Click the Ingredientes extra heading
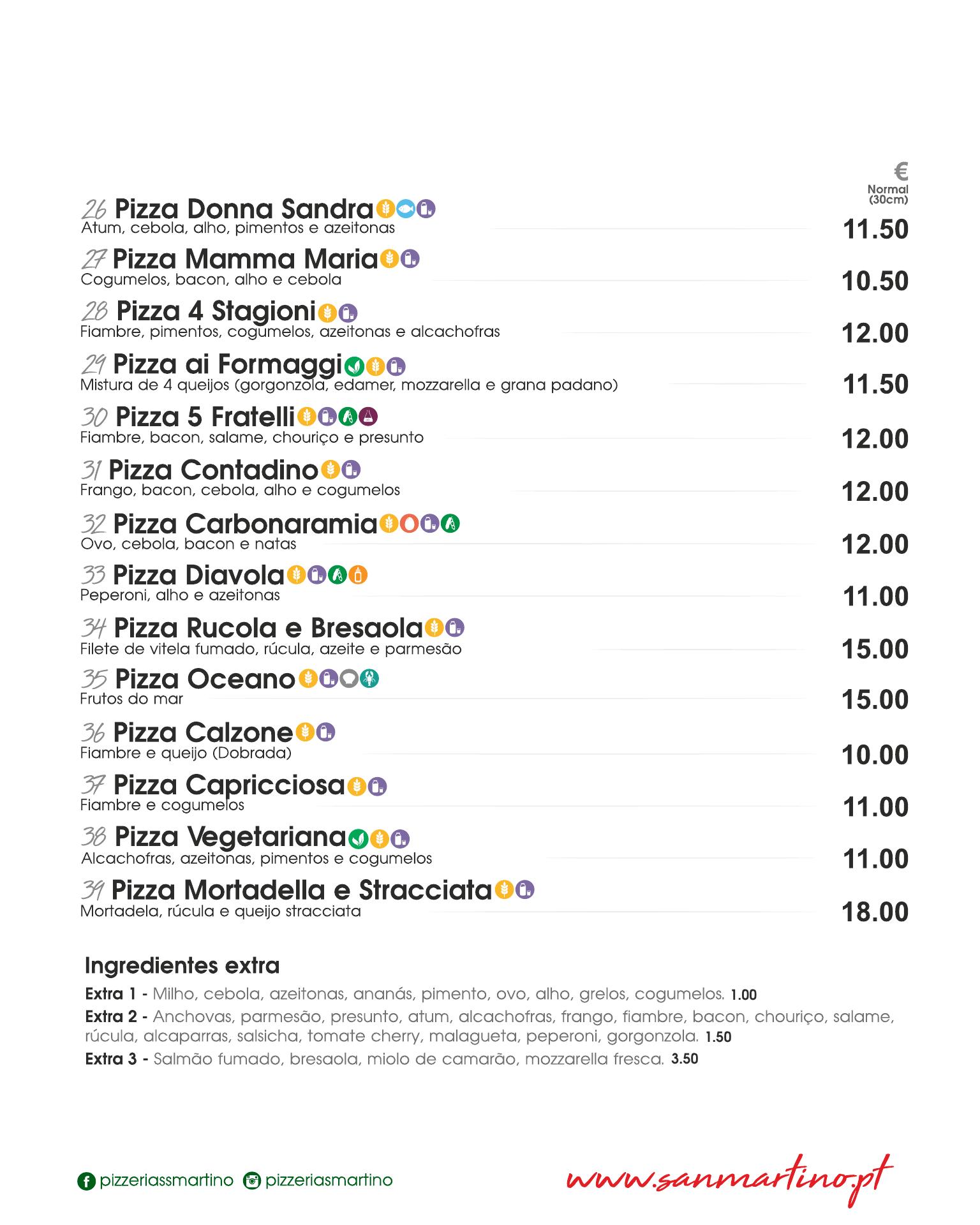980x1225 pixels. [182, 966]
